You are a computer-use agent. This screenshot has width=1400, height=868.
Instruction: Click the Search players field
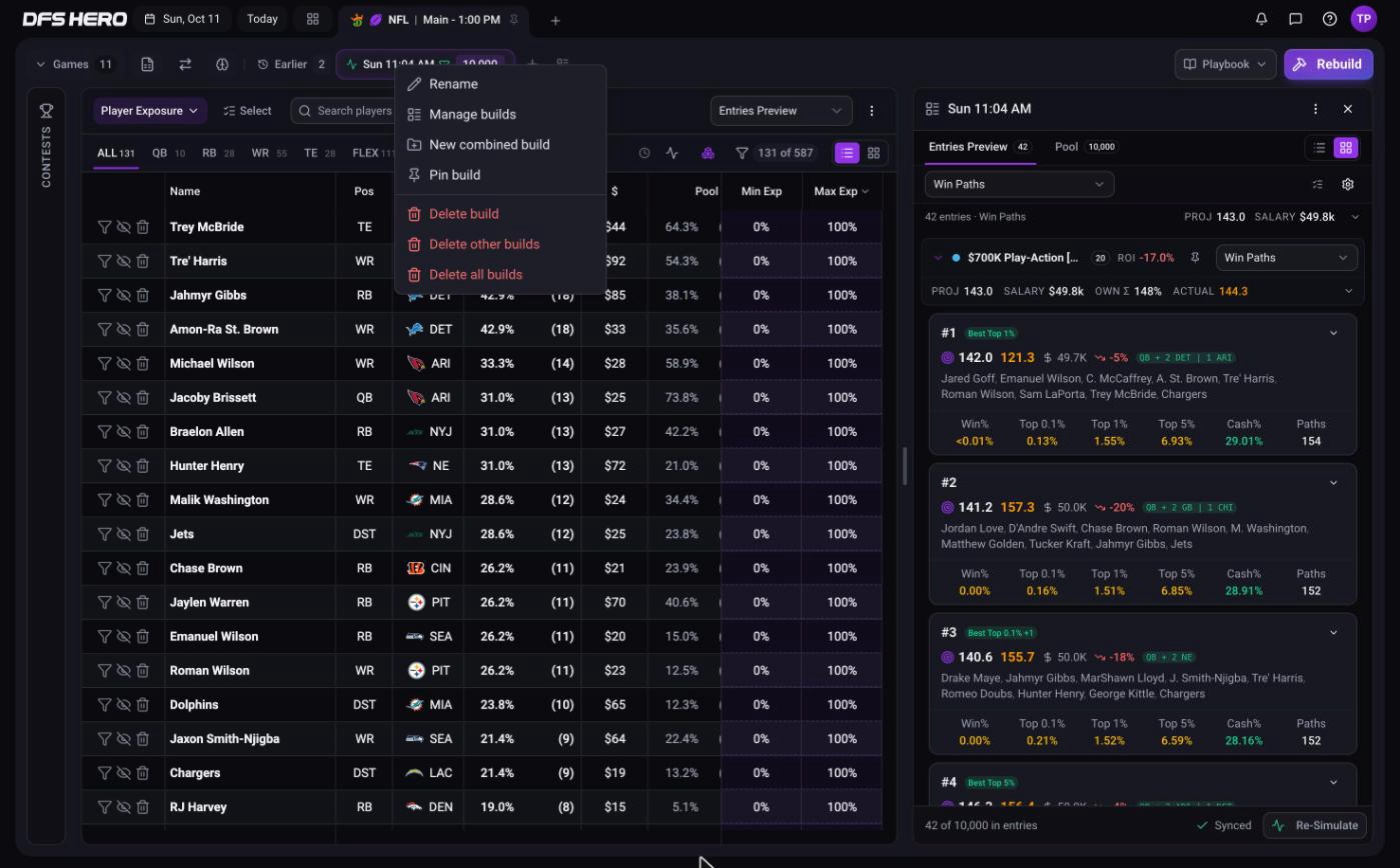pyautogui.click(x=343, y=111)
